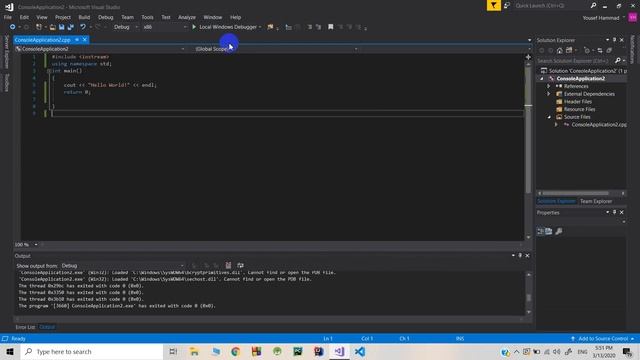This screenshot has height=360, width=640.
Task: Toggle word wrap in the Output panel
Action: pyautogui.click(x=240, y=265)
